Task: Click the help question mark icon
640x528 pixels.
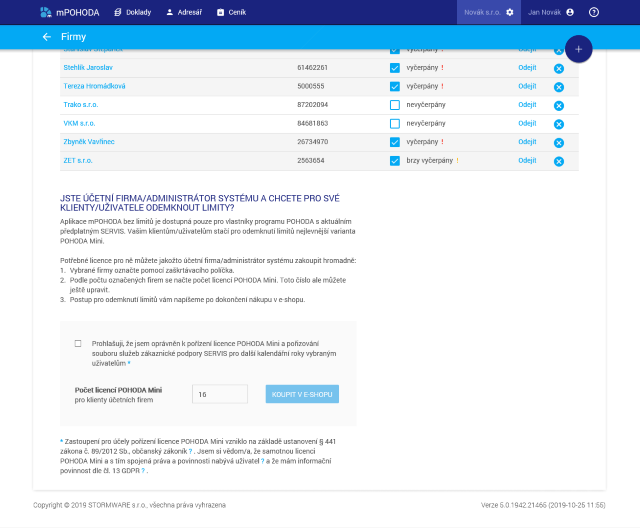Action: pos(594,12)
